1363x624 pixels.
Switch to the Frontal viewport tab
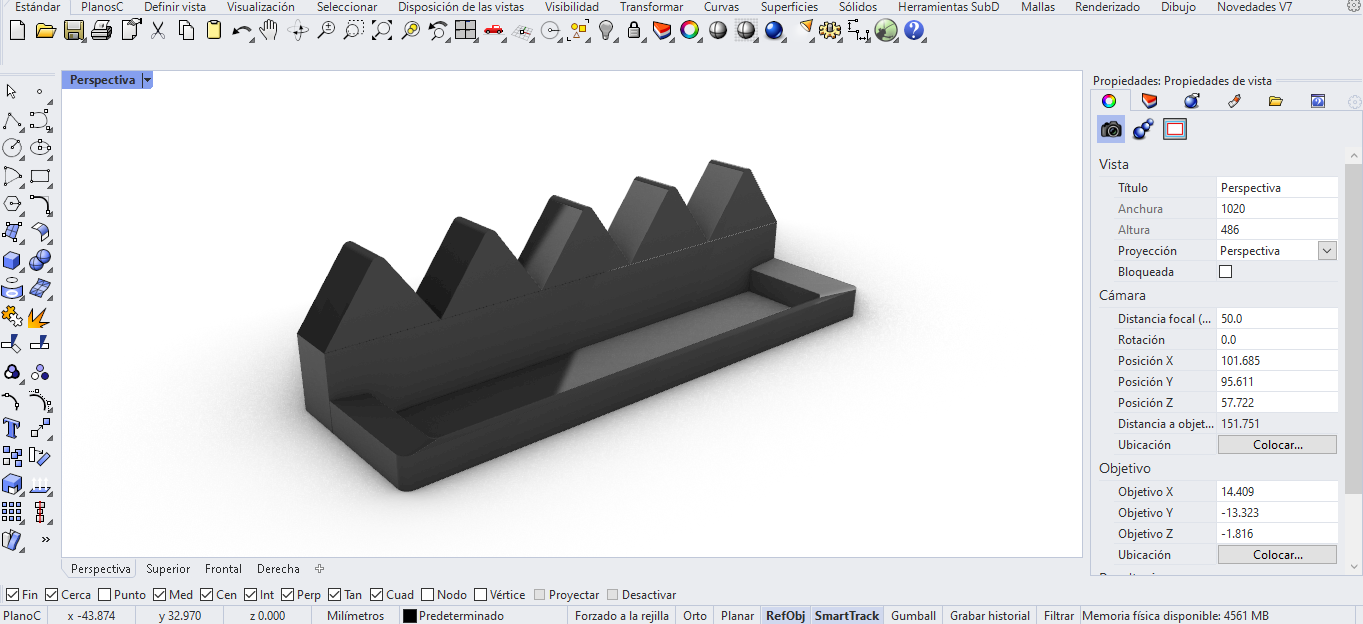[223, 569]
